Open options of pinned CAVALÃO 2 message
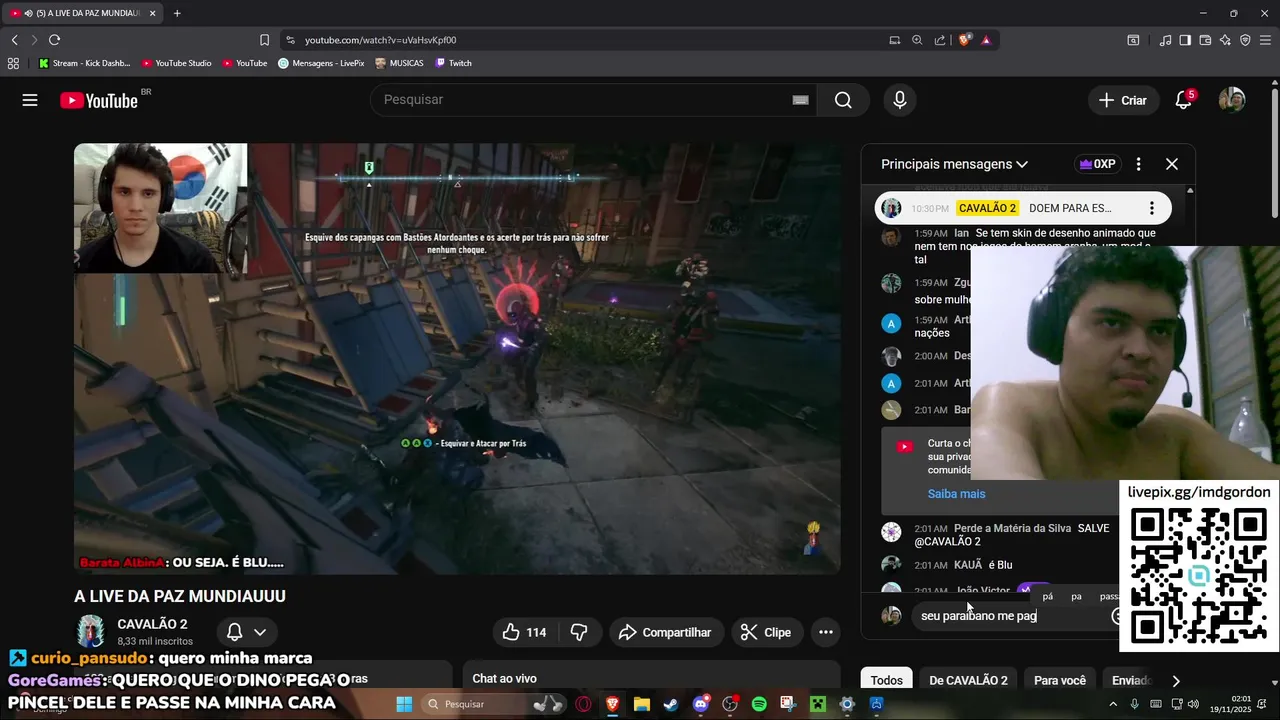Screen dimensions: 1280x720 click(1152, 208)
